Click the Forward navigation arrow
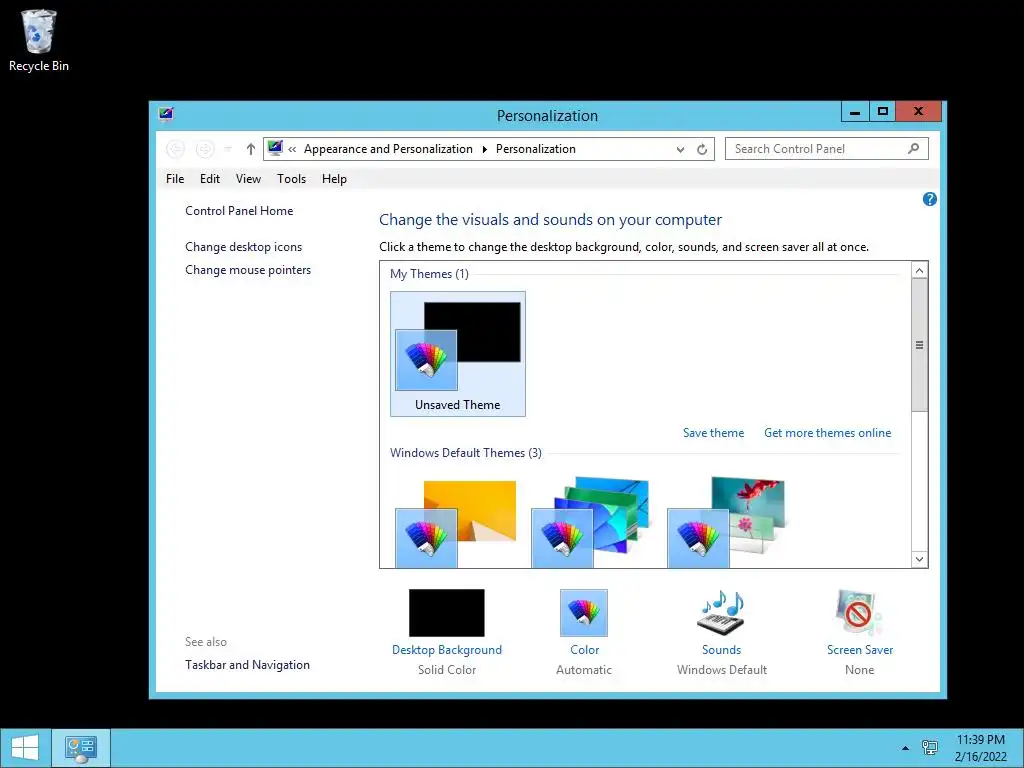The height and width of the screenshot is (768, 1024). [x=204, y=150]
